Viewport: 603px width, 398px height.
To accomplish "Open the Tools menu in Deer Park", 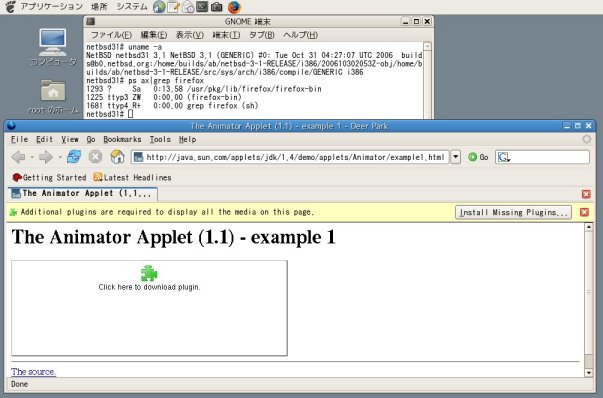I will pyautogui.click(x=160, y=139).
